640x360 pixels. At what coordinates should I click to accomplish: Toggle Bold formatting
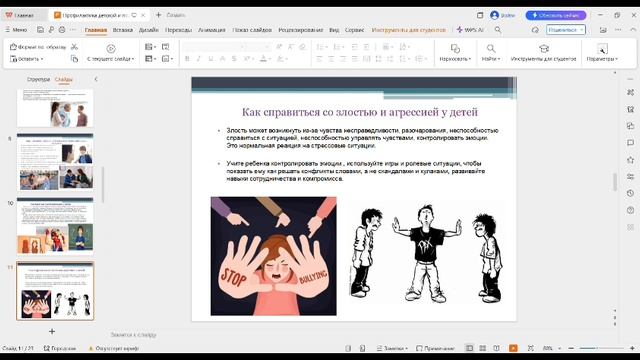tap(187, 59)
